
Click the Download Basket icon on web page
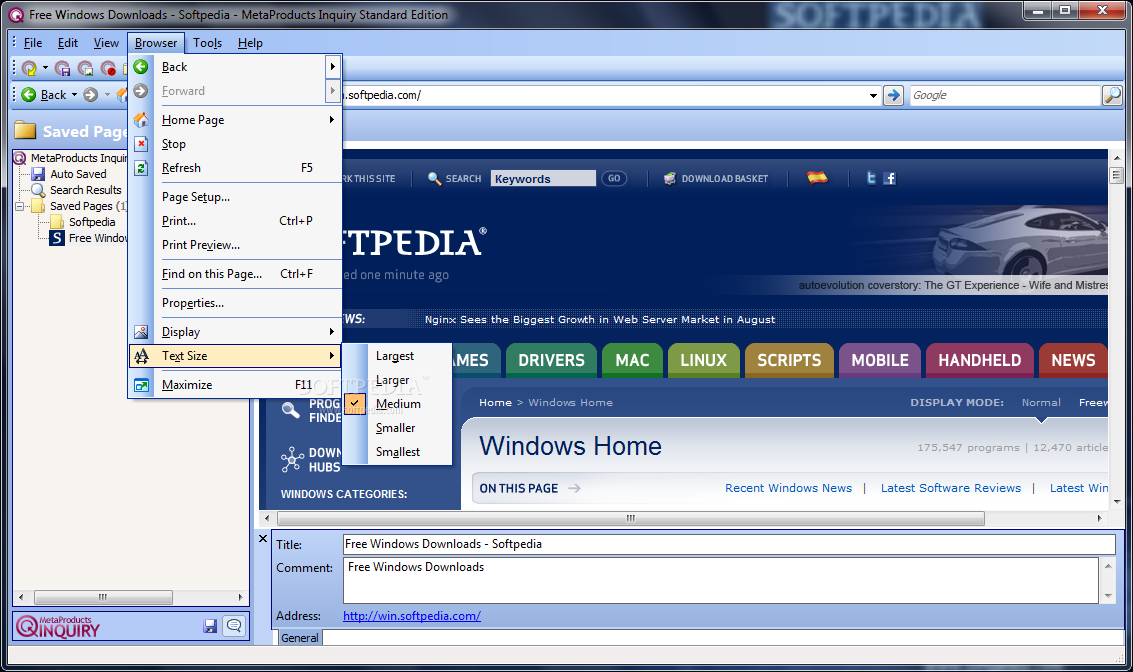click(670, 178)
